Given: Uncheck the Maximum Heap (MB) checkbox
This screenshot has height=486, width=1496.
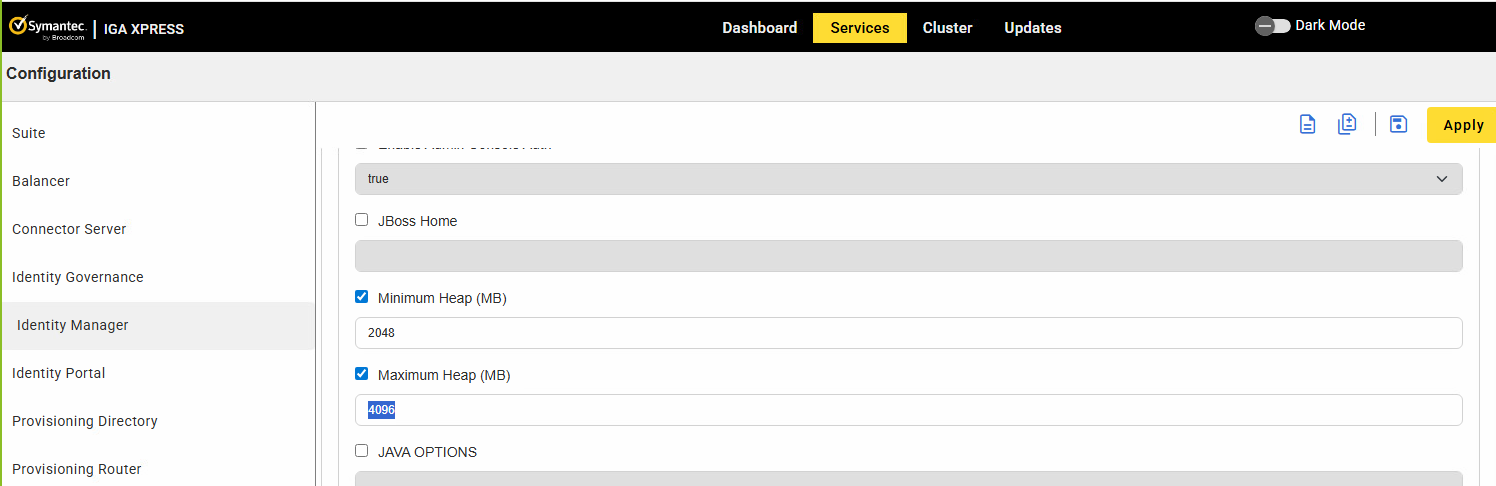Looking at the screenshot, I should (x=362, y=374).
